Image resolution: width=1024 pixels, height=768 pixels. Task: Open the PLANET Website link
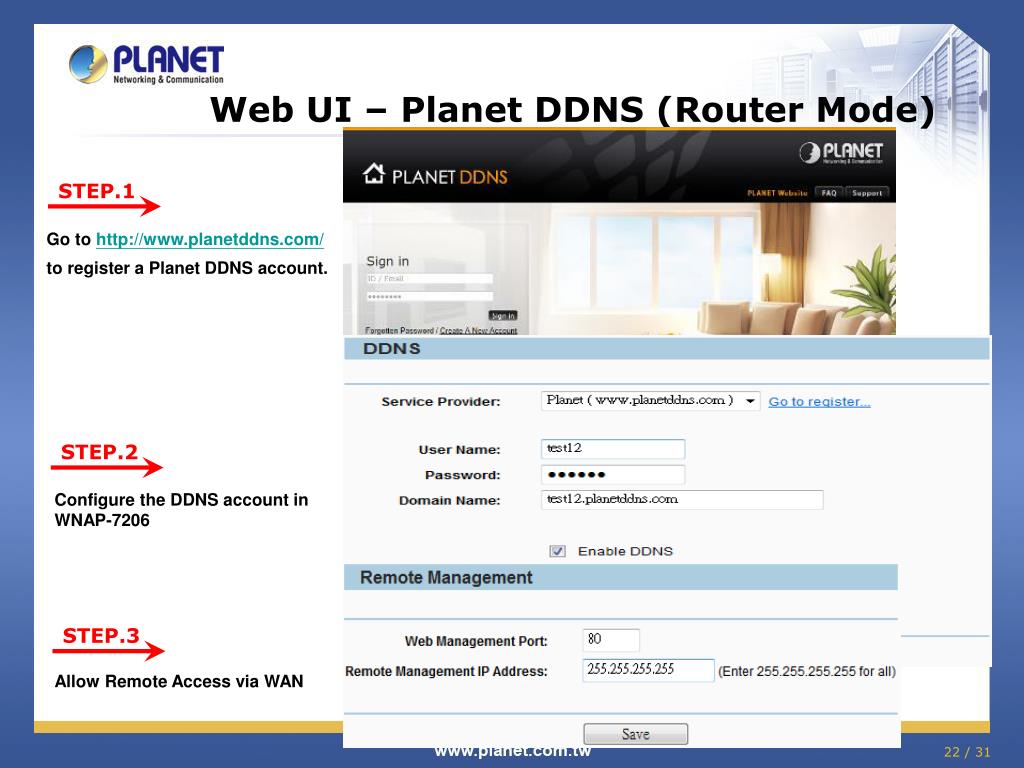point(777,193)
